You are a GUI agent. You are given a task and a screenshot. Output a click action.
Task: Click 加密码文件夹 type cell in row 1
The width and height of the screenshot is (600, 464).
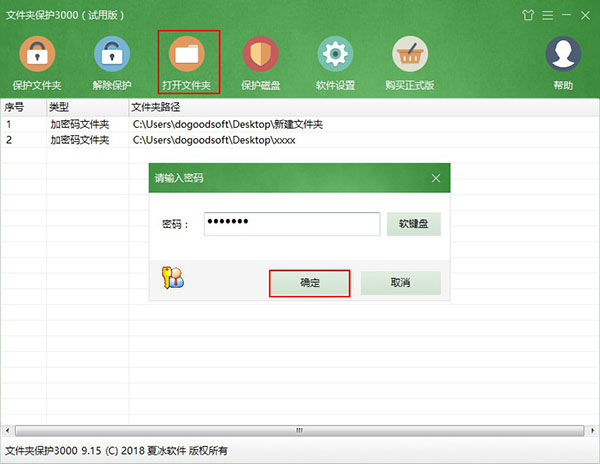(80, 124)
